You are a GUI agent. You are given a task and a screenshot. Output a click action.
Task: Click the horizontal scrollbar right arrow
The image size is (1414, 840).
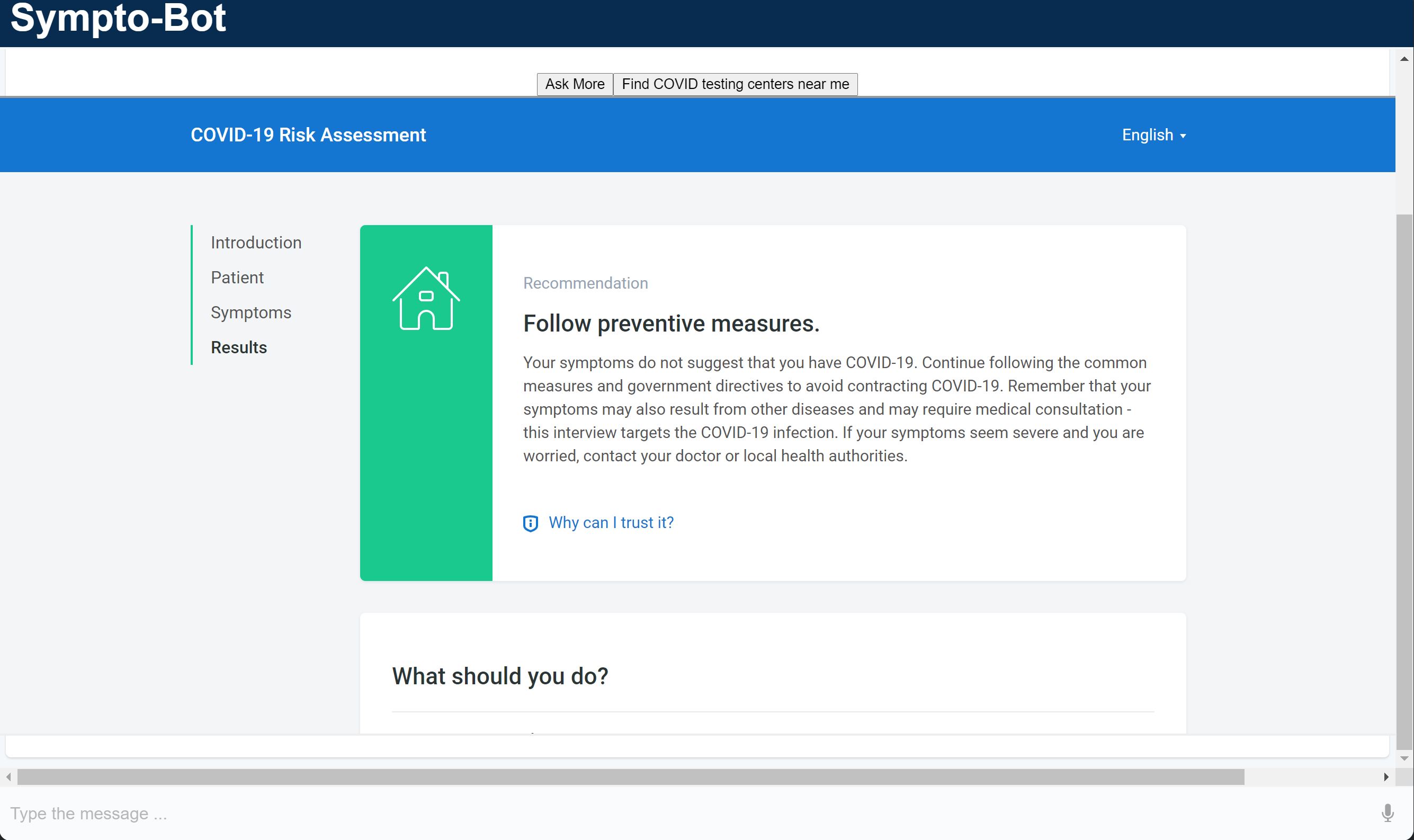click(1386, 776)
